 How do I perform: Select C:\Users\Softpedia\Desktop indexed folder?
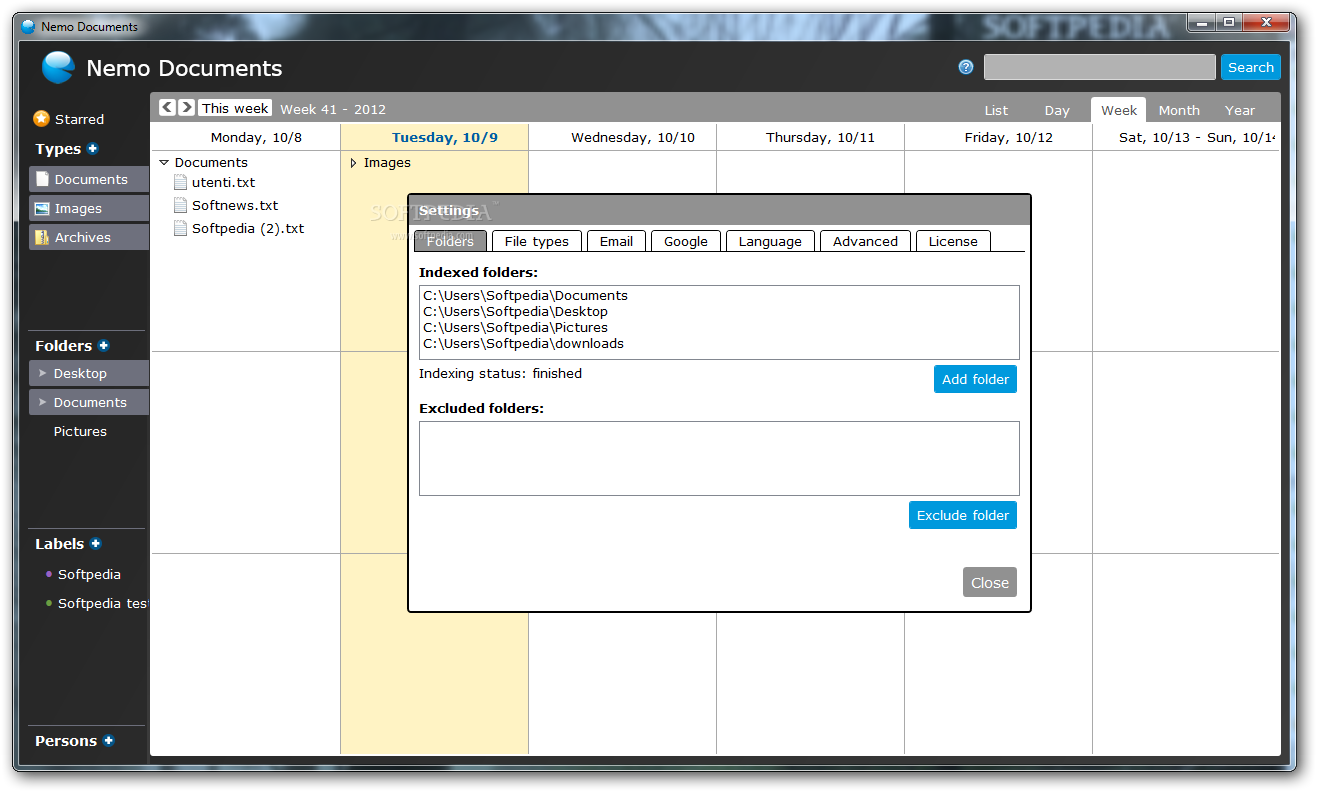(x=515, y=311)
